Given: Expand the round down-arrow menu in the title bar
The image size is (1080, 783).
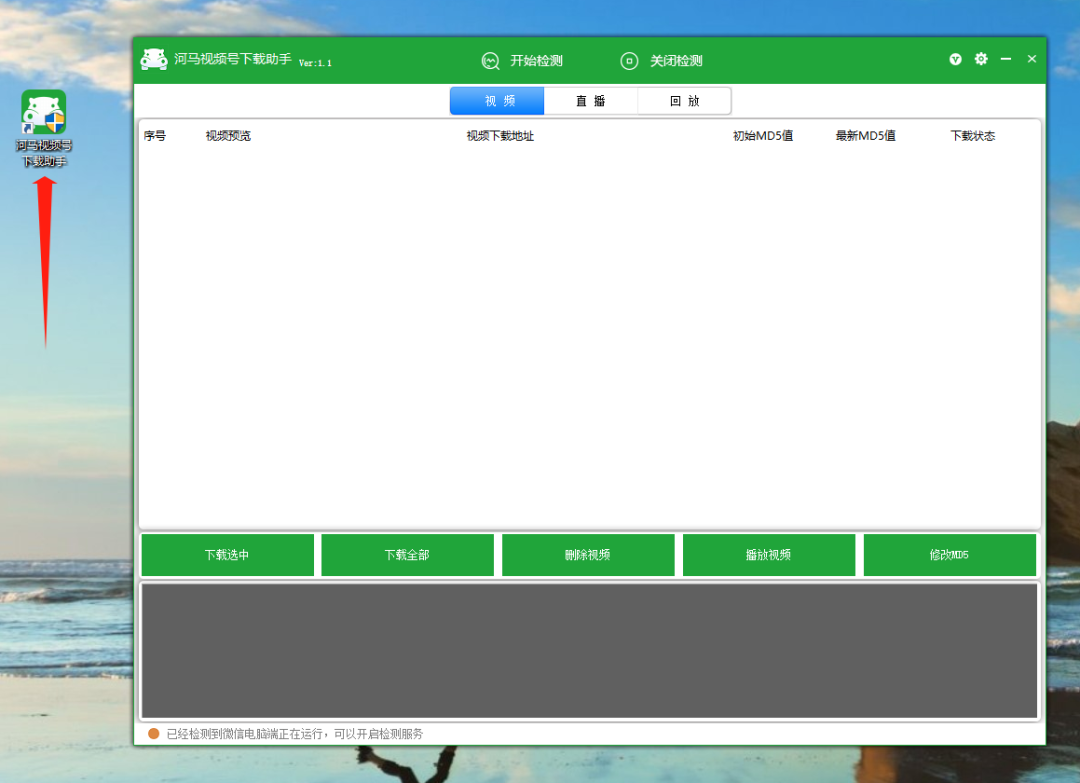Looking at the screenshot, I should [x=955, y=59].
